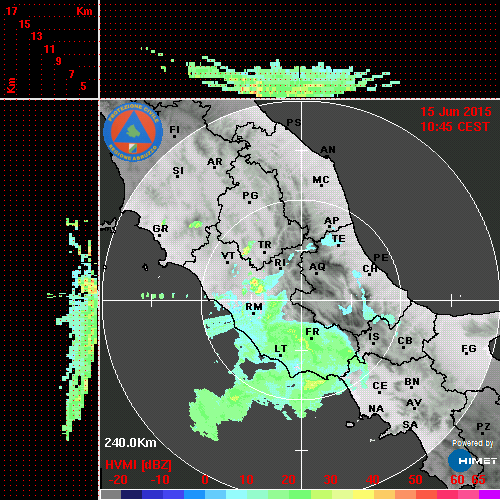Click the Protezione Civile Abruzzo logo
Image resolution: width=500 pixels, height=500 pixels.
(x=133, y=132)
